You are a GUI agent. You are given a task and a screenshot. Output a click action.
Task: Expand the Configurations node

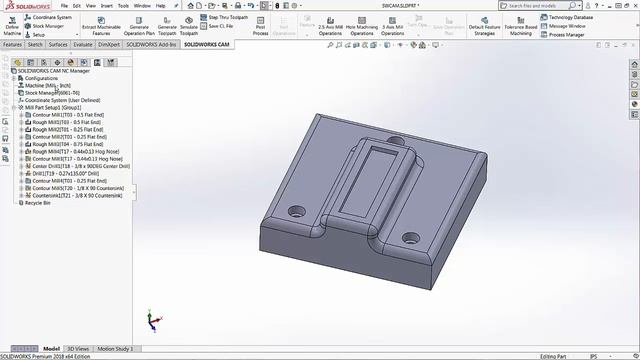(x=14, y=78)
